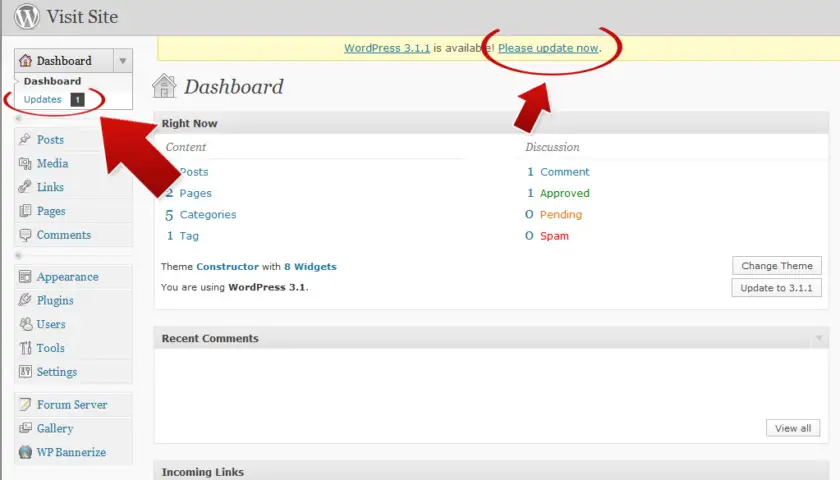The width and height of the screenshot is (840, 480).
Task: Open the Links menu
Action: click(50, 187)
